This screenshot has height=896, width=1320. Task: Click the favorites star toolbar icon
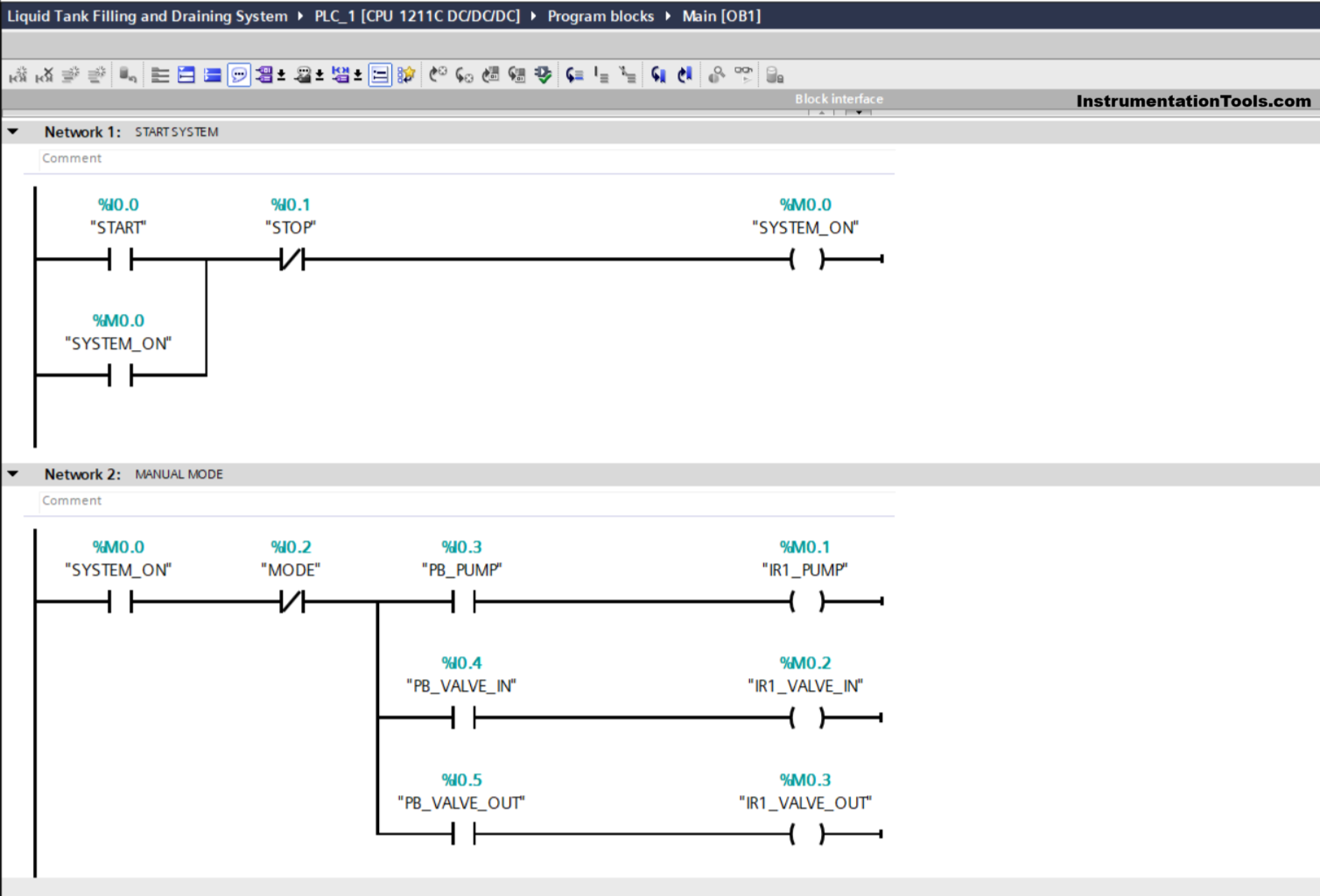click(406, 75)
